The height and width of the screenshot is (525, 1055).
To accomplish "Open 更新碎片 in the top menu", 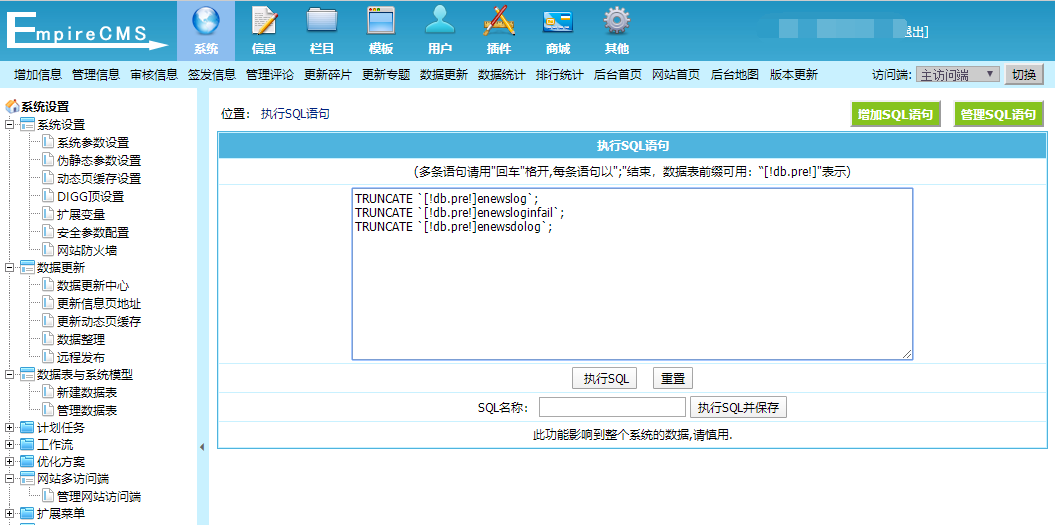I will click(328, 75).
